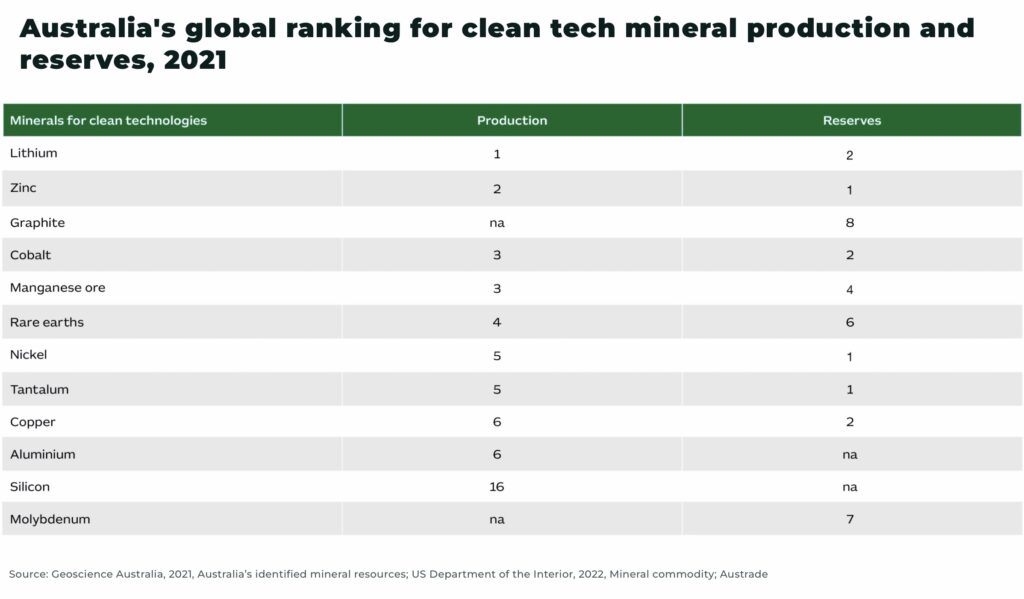The image size is (1024, 599).
Task: Click Graphite's reserves value 8
Action: tap(850, 223)
